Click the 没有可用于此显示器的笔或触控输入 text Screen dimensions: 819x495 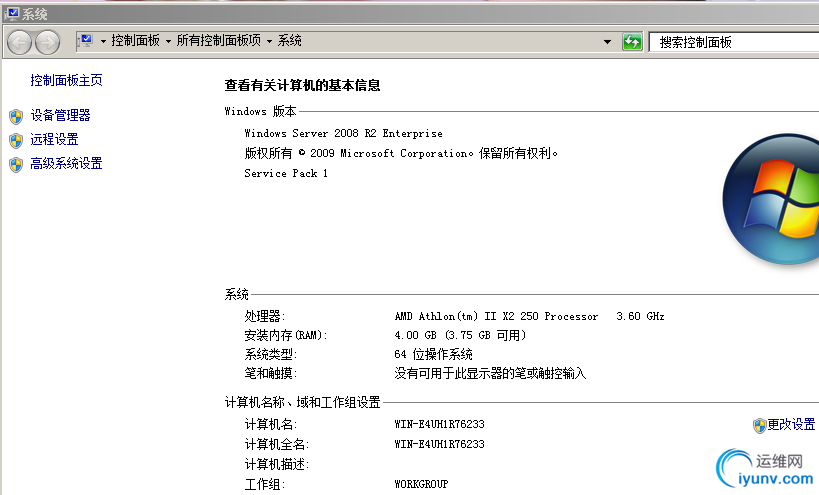(490, 373)
